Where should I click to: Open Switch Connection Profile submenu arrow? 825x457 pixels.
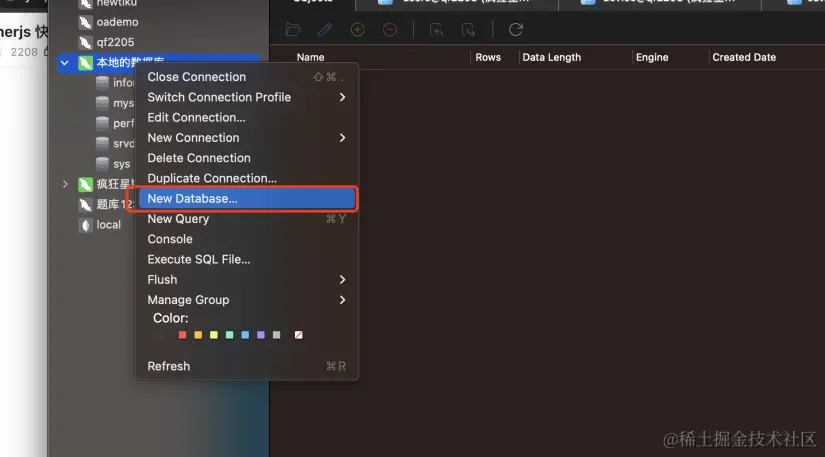(x=343, y=97)
